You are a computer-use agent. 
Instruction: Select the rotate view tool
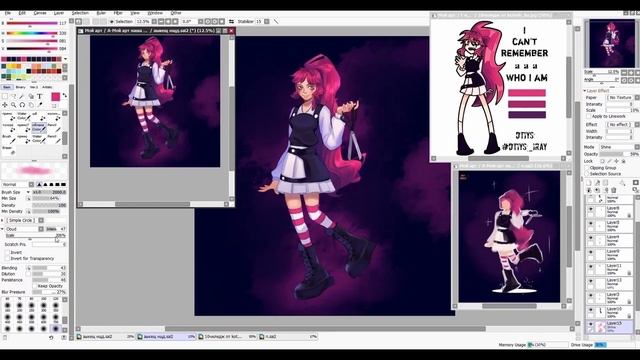(x=22, y=104)
